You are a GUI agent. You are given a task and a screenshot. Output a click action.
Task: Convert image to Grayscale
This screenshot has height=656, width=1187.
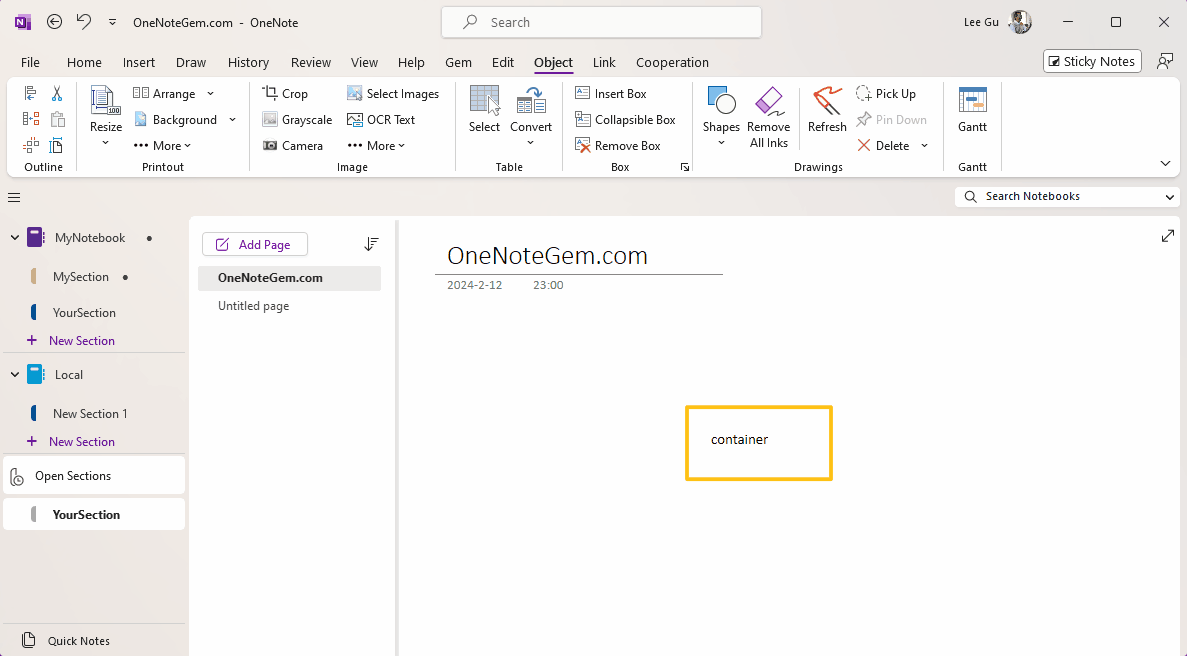pyautogui.click(x=298, y=120)
